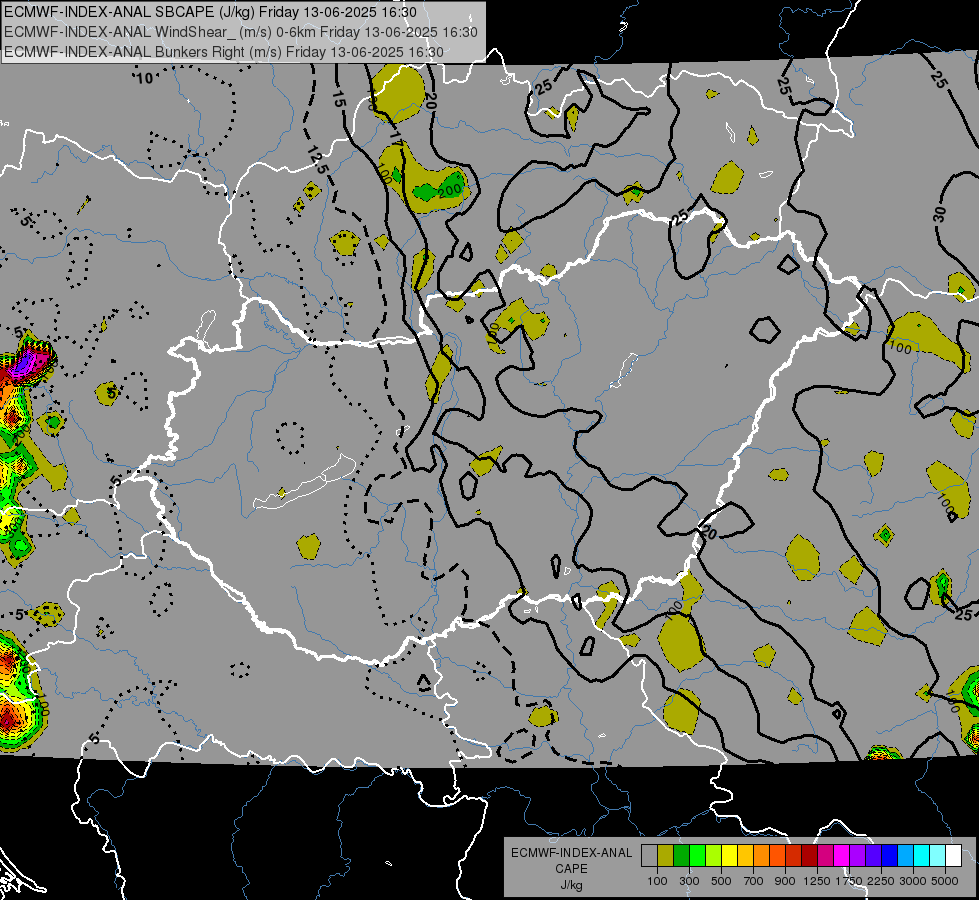Click the 5000 tick label on the legend

945,881
